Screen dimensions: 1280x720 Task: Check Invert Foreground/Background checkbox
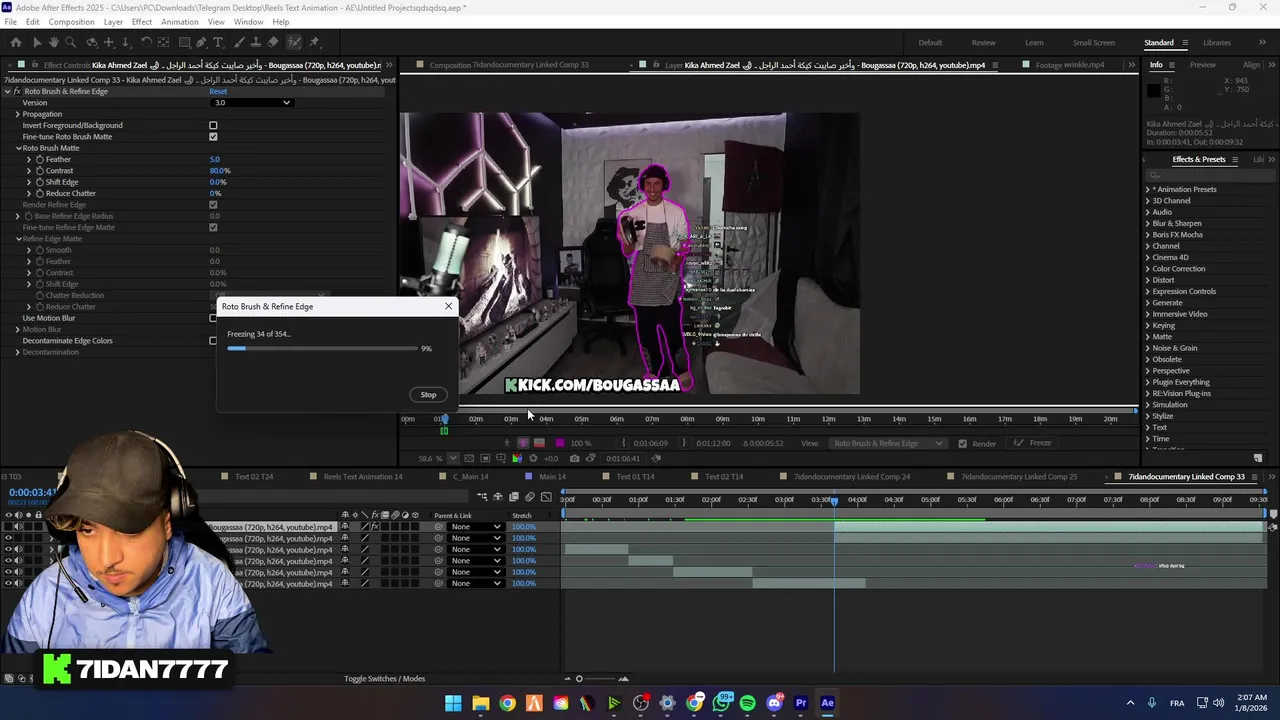coord(213,126)
